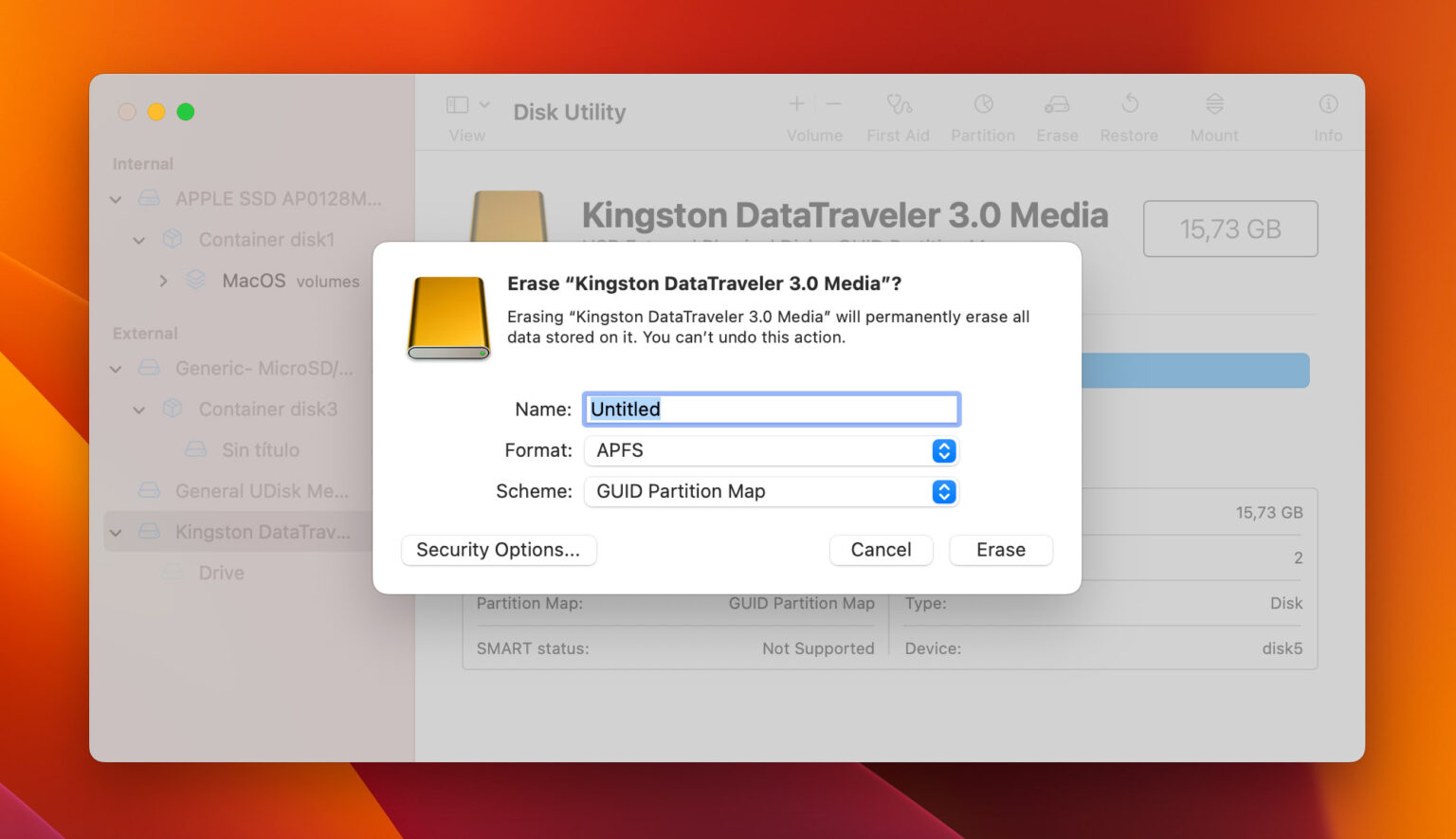Mount the selected disk via toolbar icon

coord(1213,114)
